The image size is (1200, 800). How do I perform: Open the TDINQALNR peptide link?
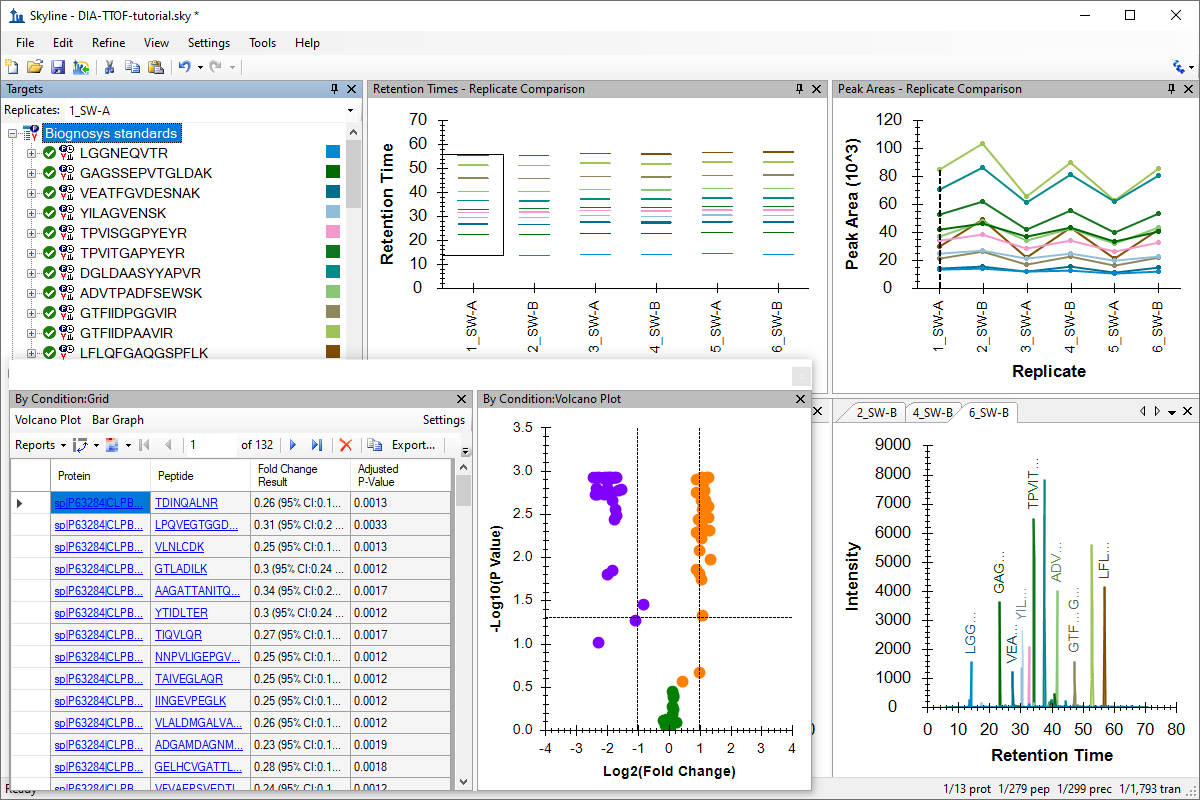click(186, 503)
